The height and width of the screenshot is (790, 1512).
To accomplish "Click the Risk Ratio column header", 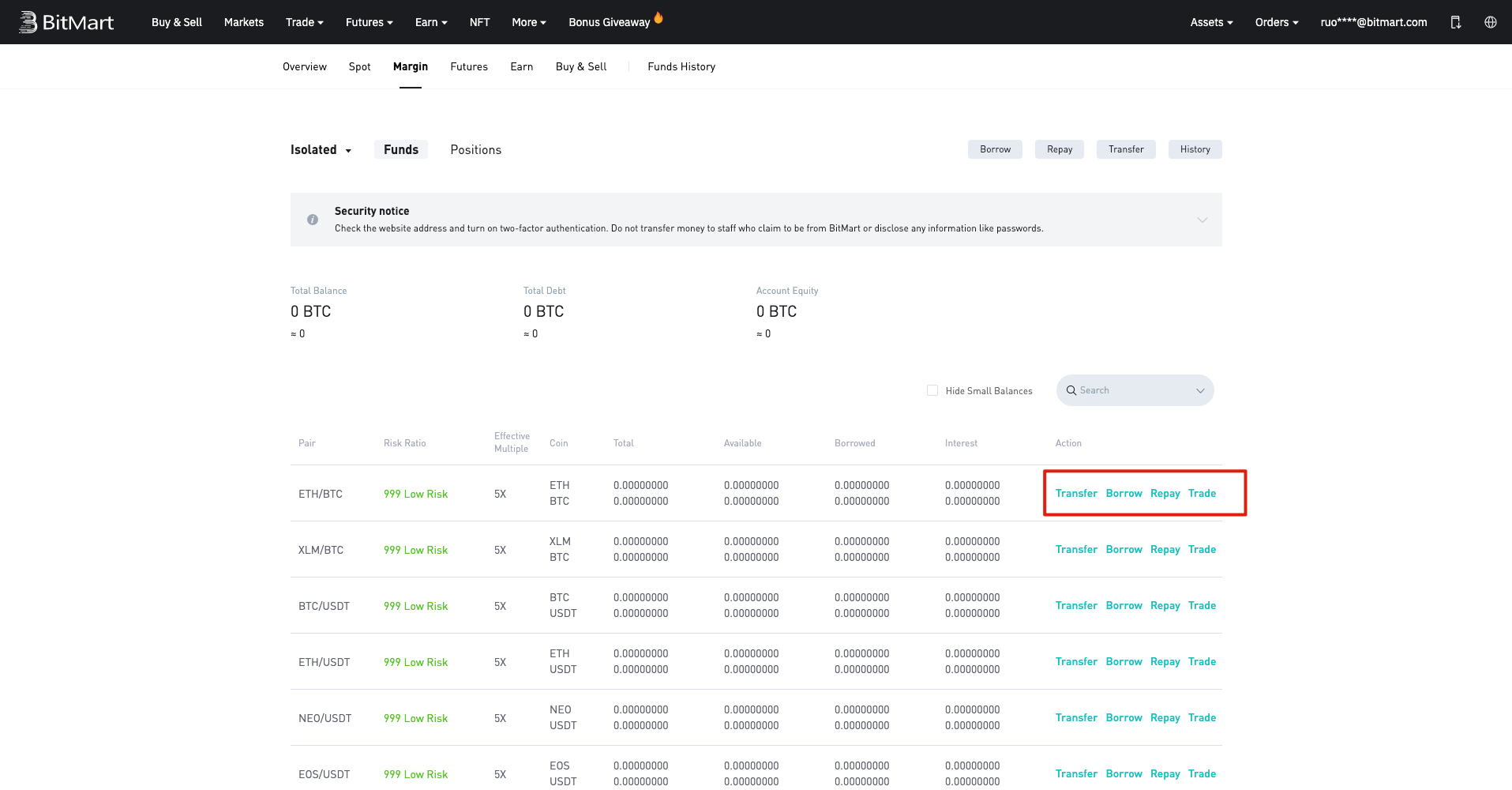I will pos(404,443).
